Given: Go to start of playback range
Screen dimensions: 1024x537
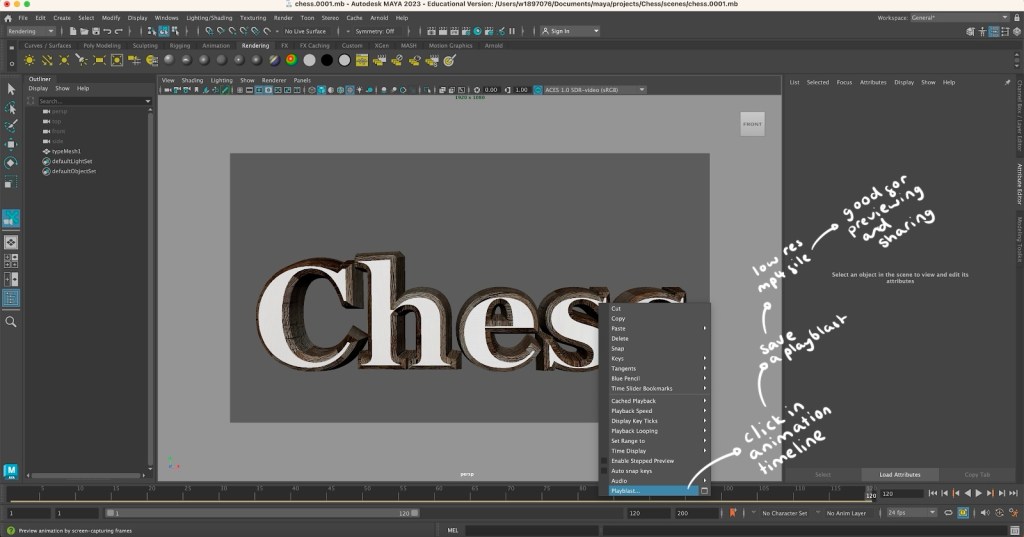Looking at the screenshot, I should (933, 493).
